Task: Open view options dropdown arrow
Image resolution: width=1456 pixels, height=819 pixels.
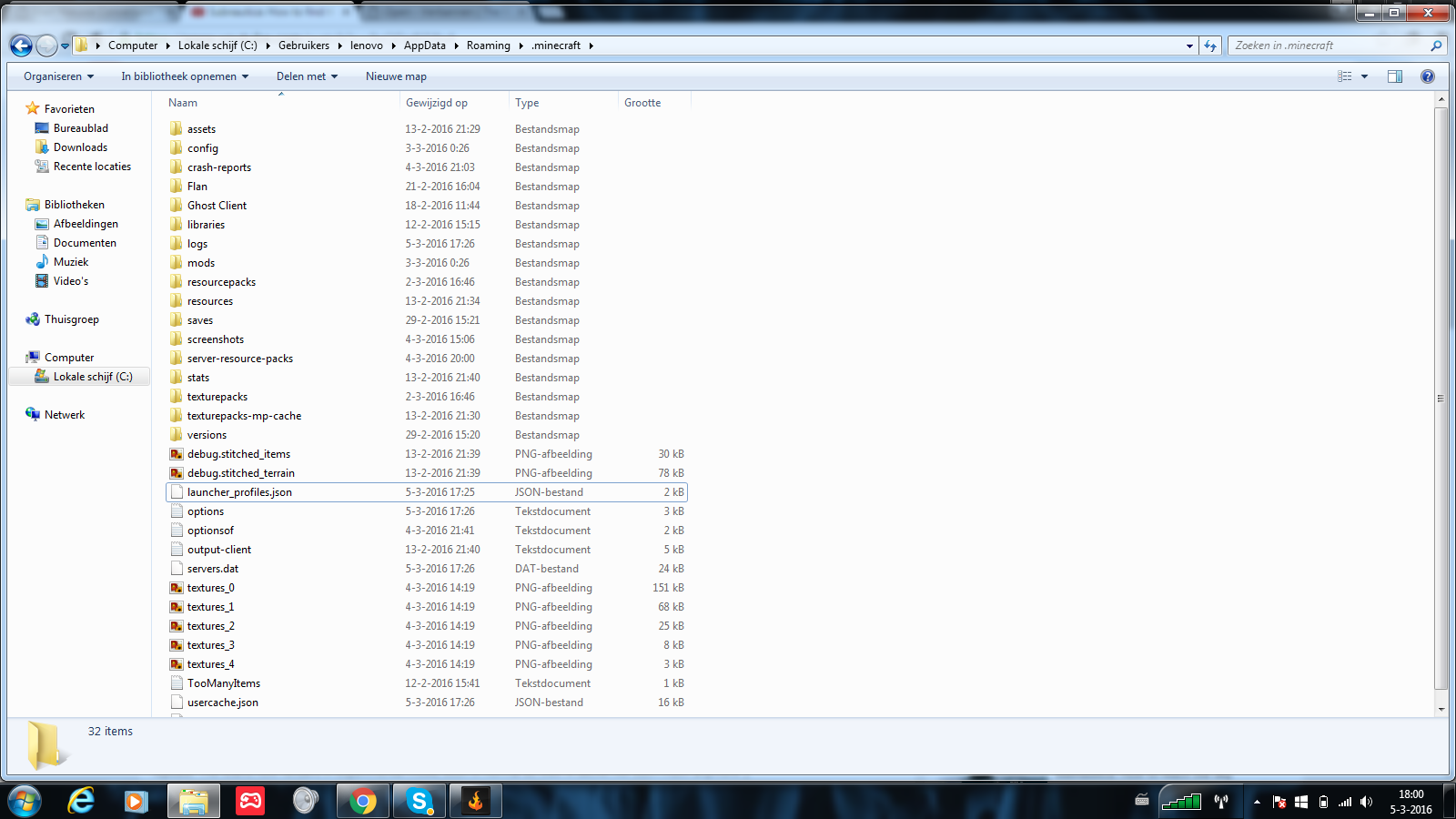Action: click(x=1364, y=76)
